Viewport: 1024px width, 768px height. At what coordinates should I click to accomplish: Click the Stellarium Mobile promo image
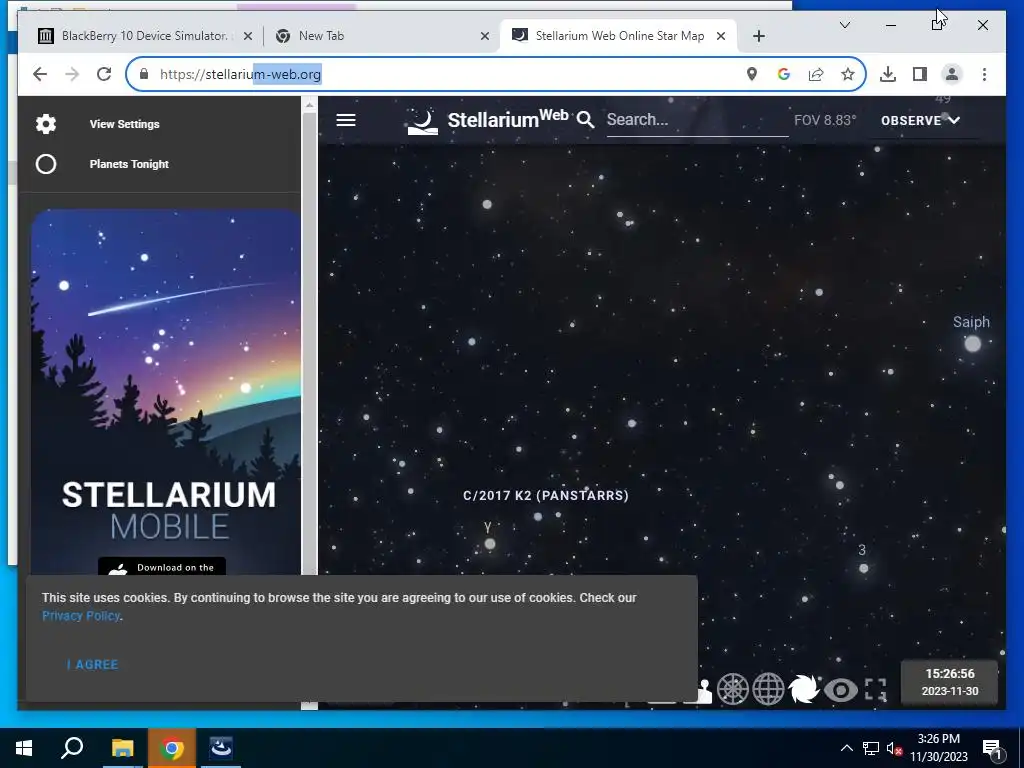(x=166, y=392)
